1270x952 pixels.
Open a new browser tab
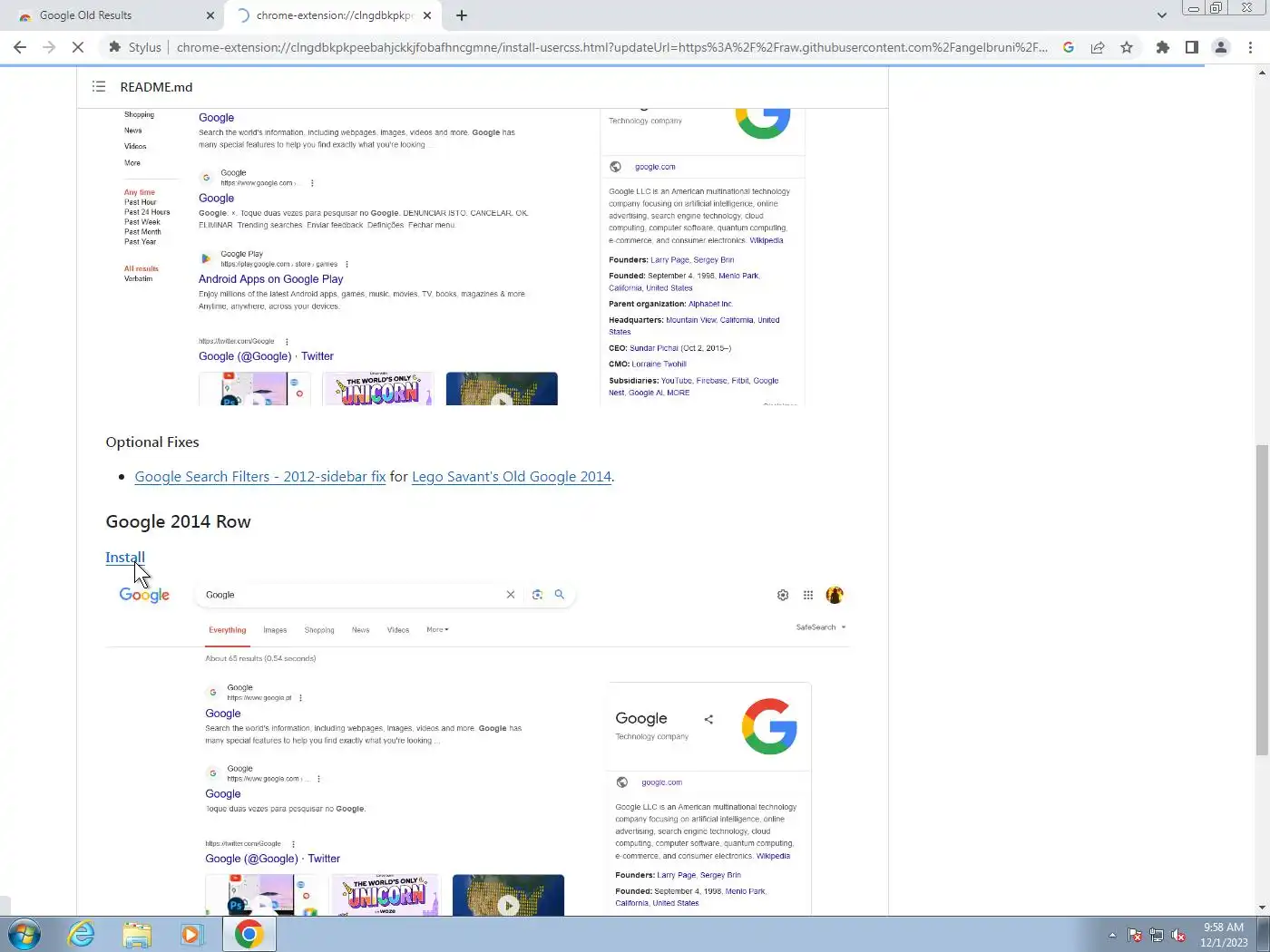tap(462, 15)
